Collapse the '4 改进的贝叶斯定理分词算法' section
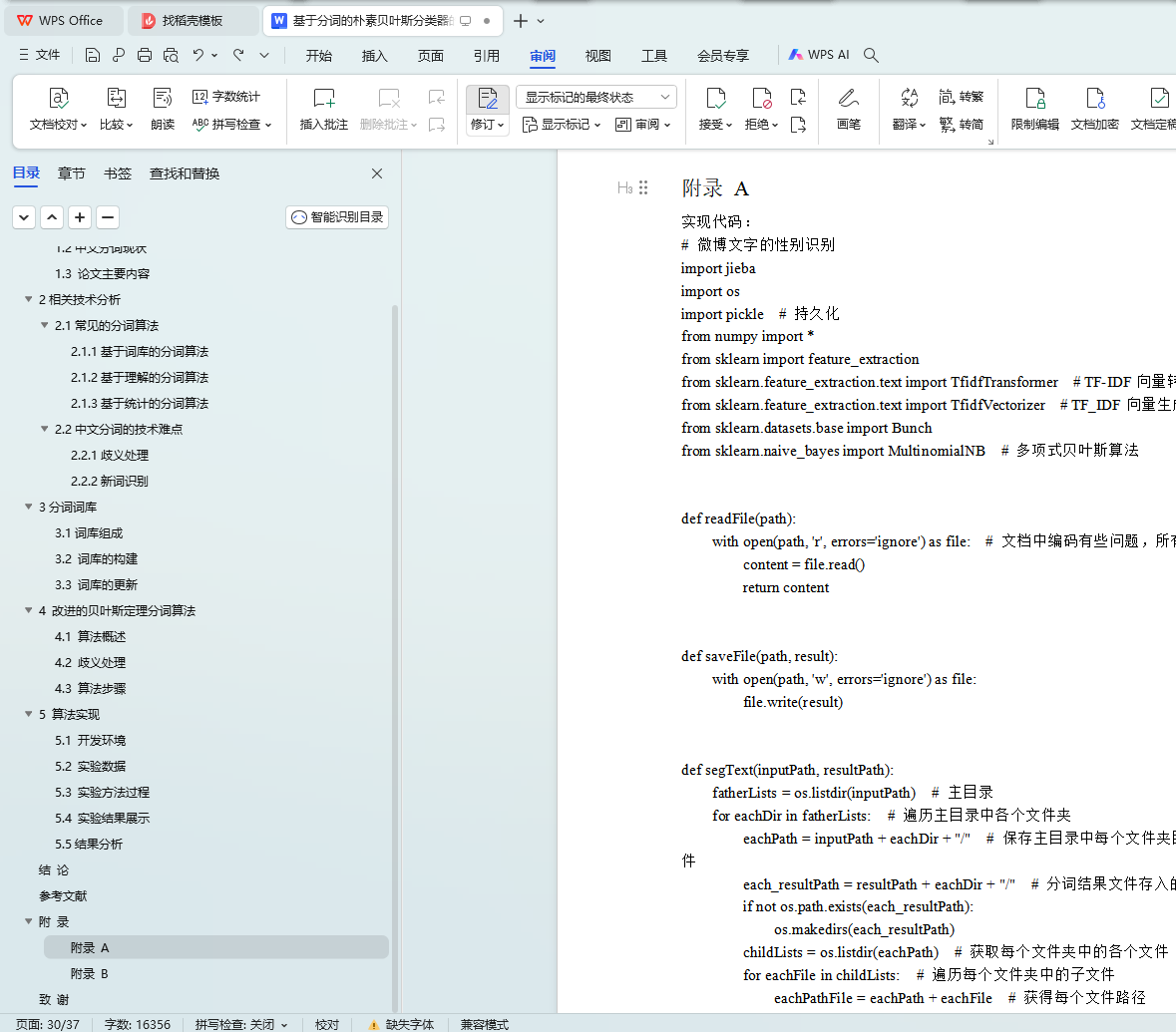The width and height of the screenshot is (1176, 1032). tap(29, 610)
